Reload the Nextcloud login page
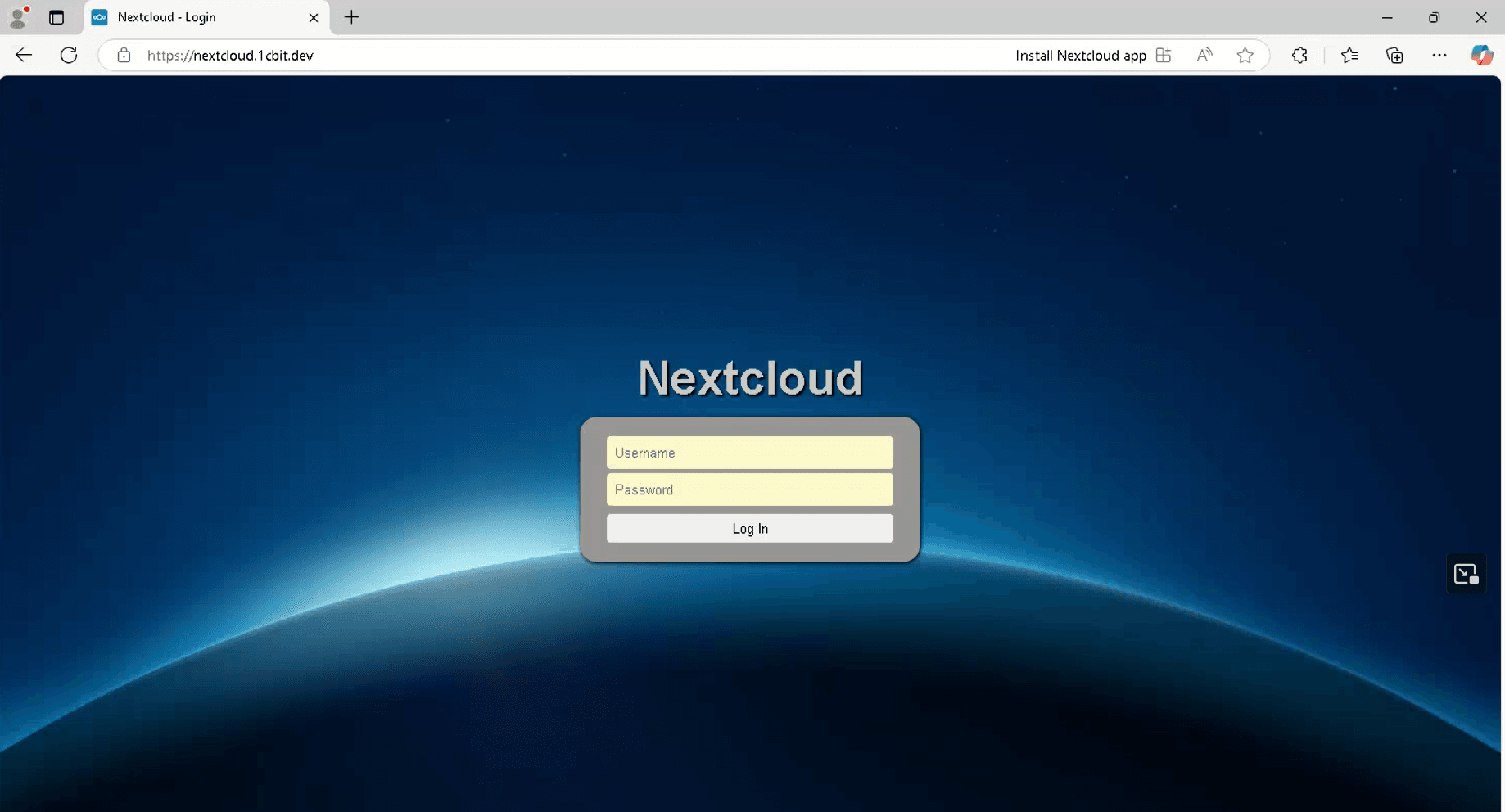Screen dimensions: 1505x812 (x=69, y=55)
